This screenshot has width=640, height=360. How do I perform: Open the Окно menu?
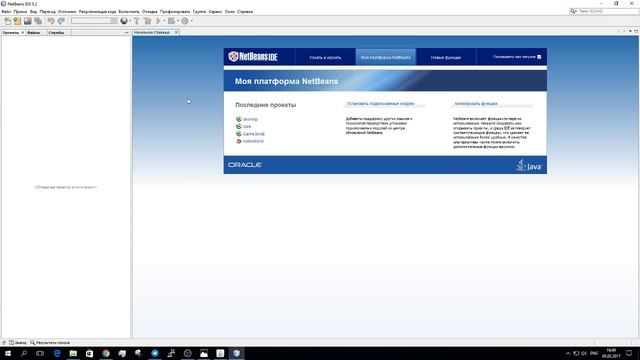[229, 12]
